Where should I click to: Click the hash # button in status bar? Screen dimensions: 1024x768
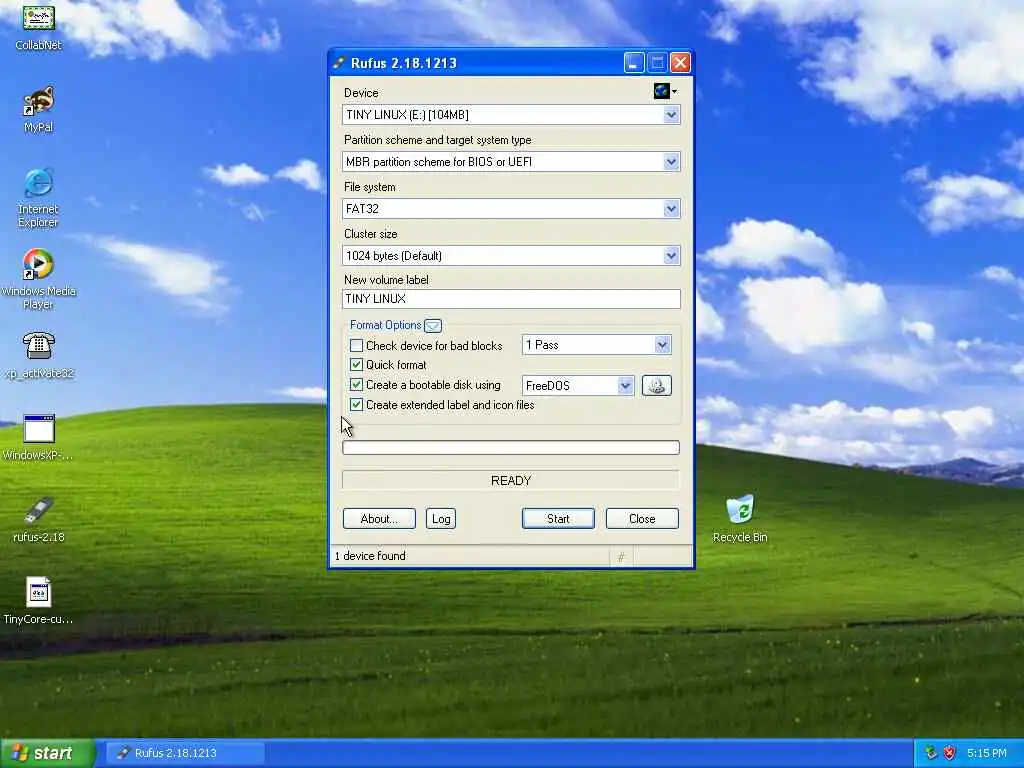(621, 556)
